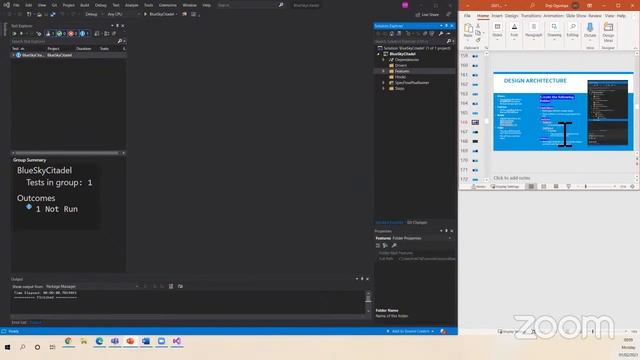Switch PowerPoint to Normal view in status bar
640x360 pixels.
531,186
